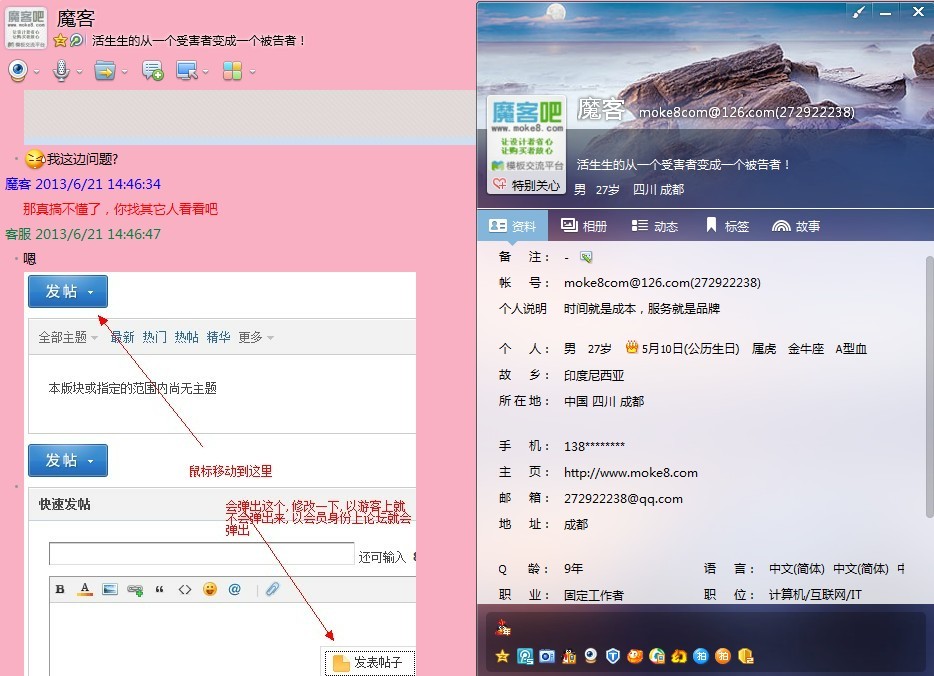Start a voice call with microphone icon

tap(61, 71)
